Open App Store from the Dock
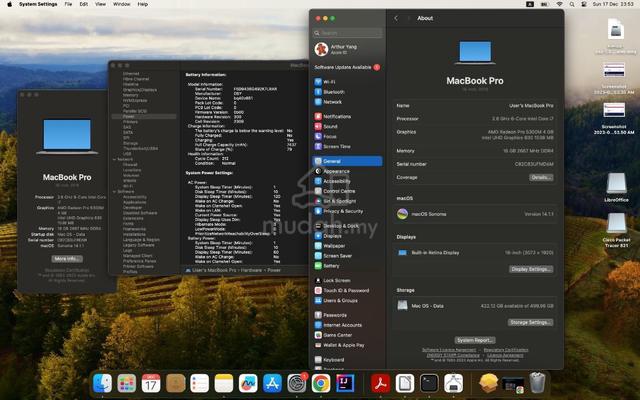Viewport: 640px width, 400px height. tap(272, 383)
